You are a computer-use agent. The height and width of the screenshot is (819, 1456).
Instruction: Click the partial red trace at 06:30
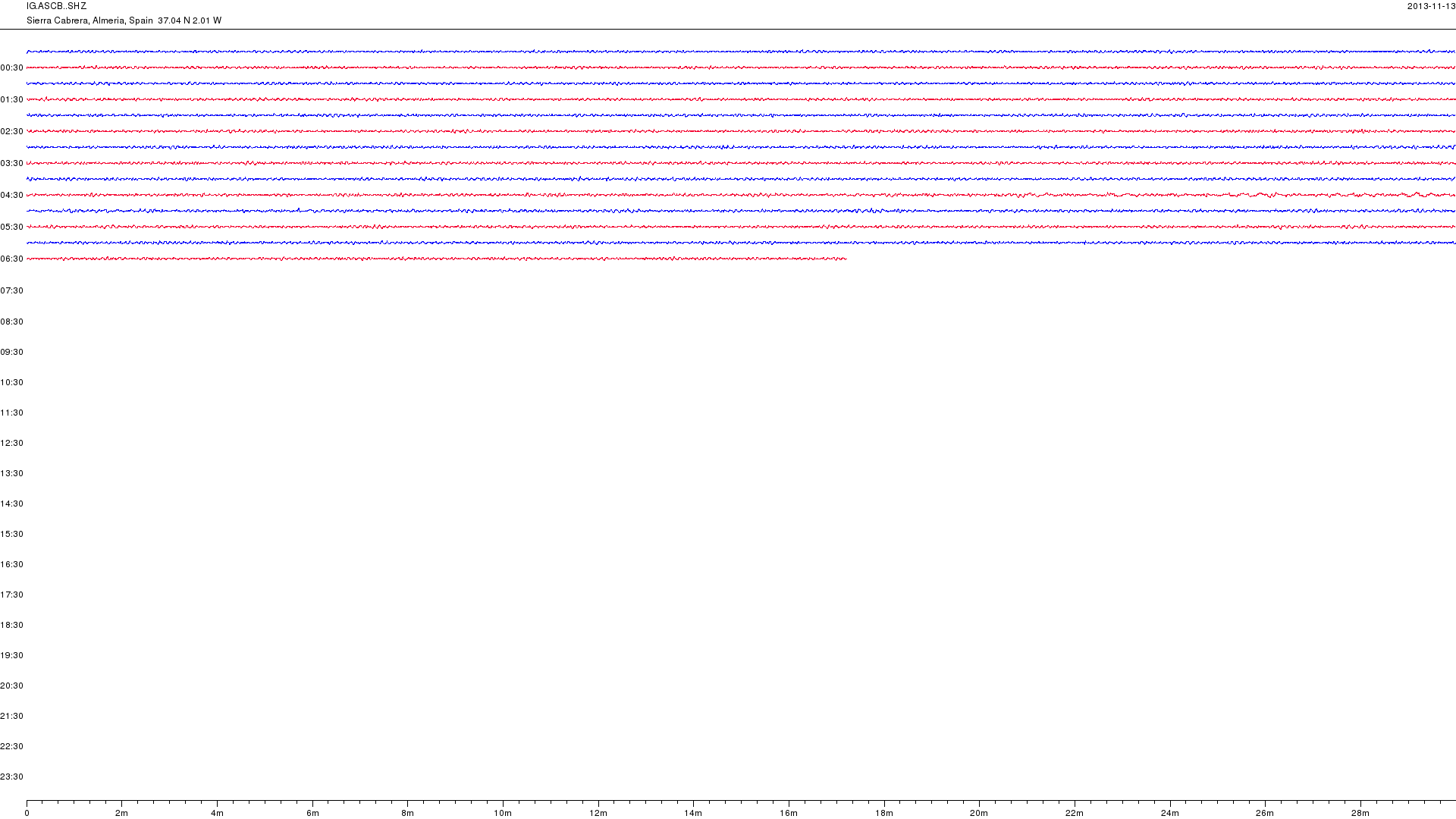click(x=437, y=259)
